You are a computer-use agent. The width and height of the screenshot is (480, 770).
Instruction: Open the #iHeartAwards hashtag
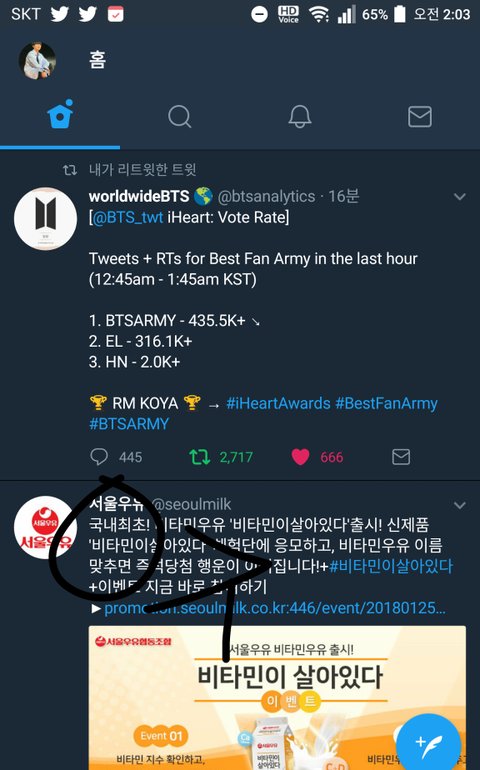point(278,404)
